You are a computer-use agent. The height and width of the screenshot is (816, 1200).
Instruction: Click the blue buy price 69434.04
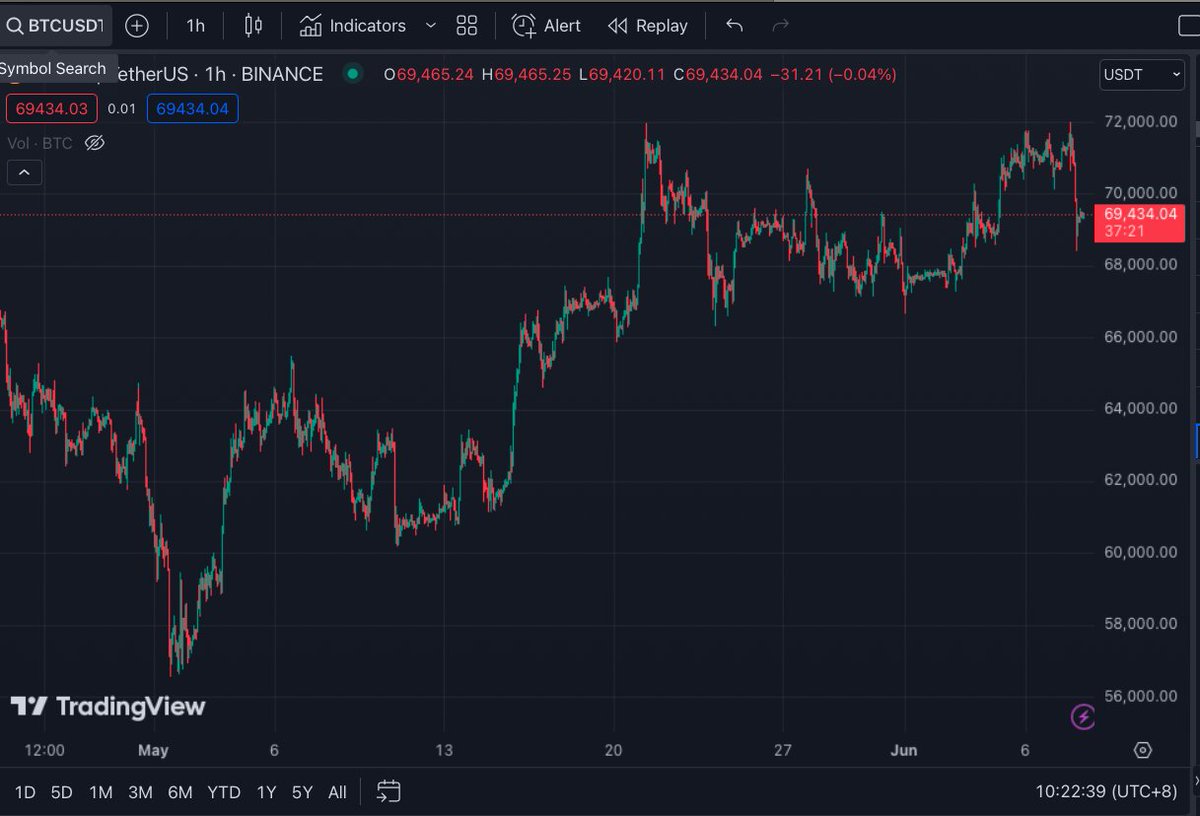tap(192, 108)
